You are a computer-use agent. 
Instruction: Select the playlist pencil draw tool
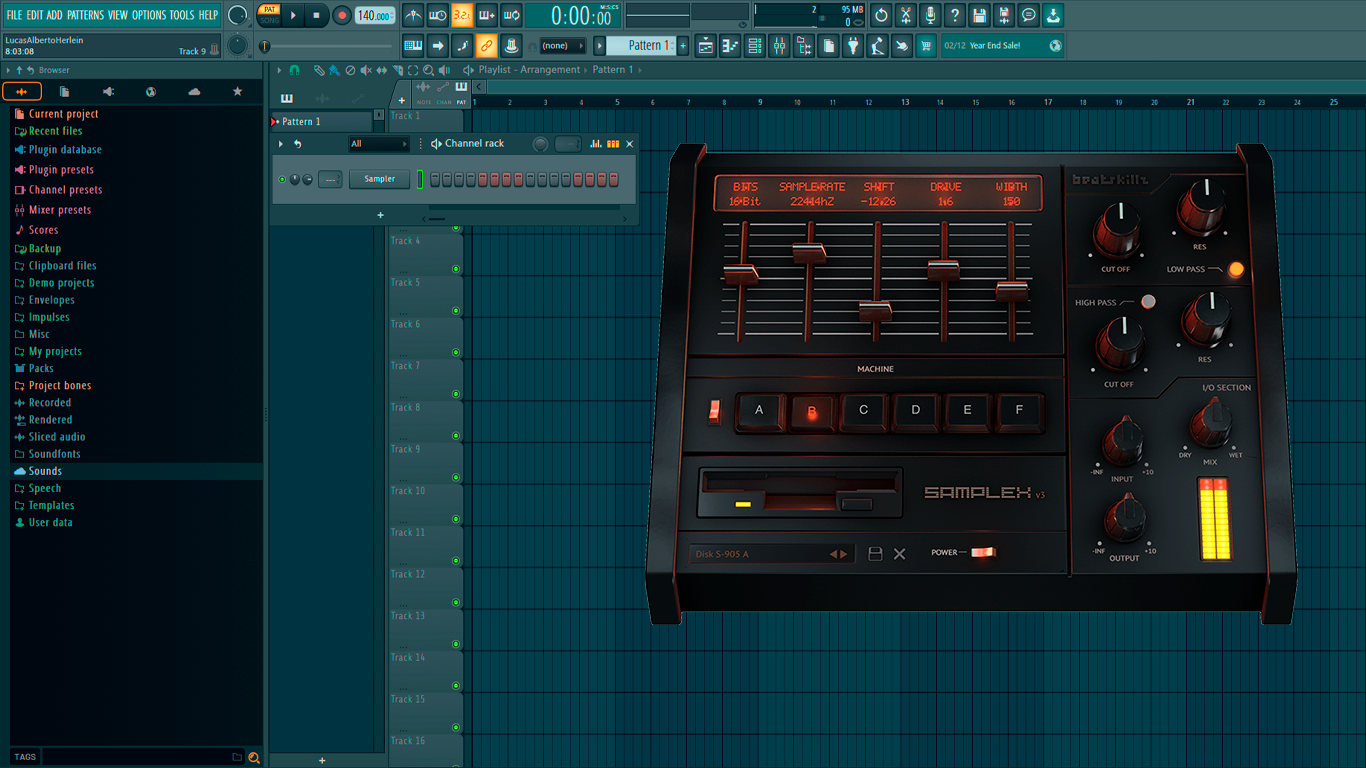click(318, 70)
